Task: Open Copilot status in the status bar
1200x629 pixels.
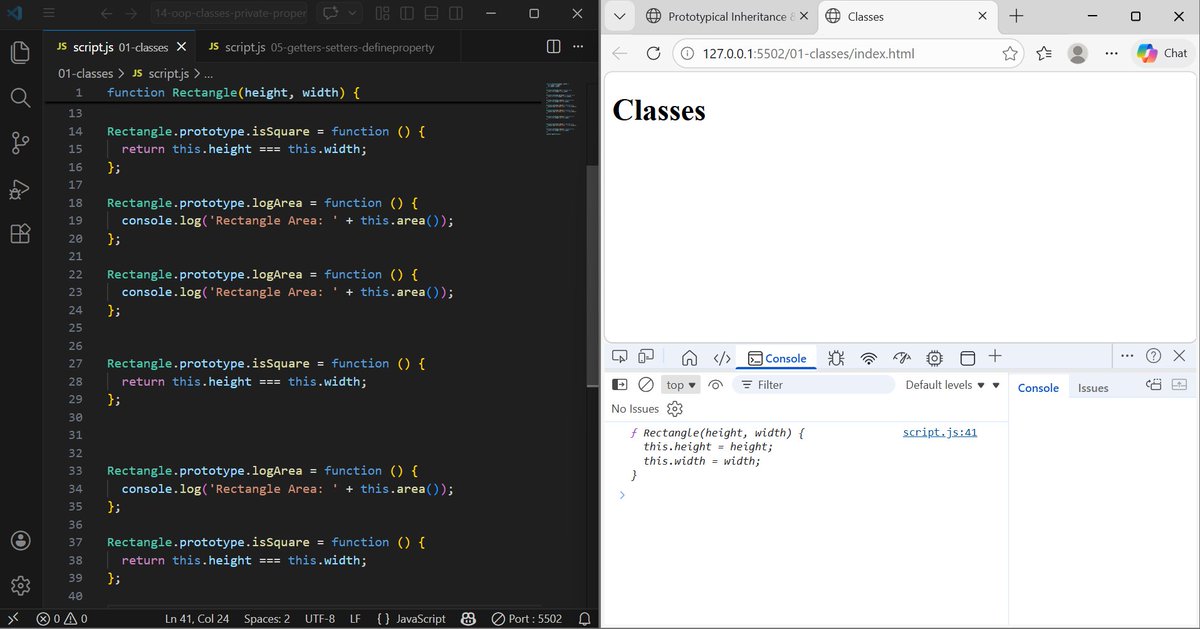Action: [466, 619]
